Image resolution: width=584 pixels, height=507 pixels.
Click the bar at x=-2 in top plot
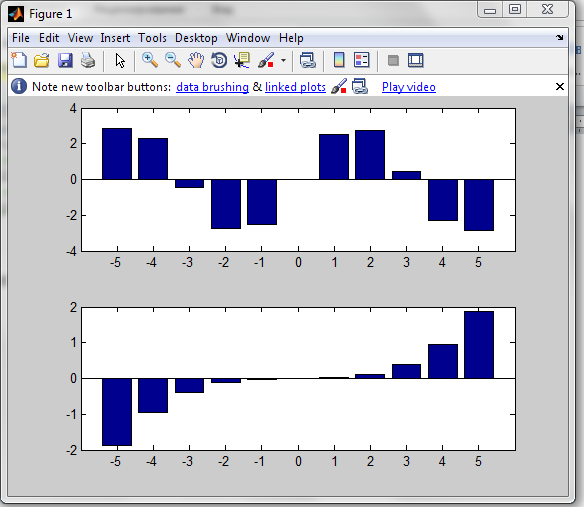tap(226, 204)
